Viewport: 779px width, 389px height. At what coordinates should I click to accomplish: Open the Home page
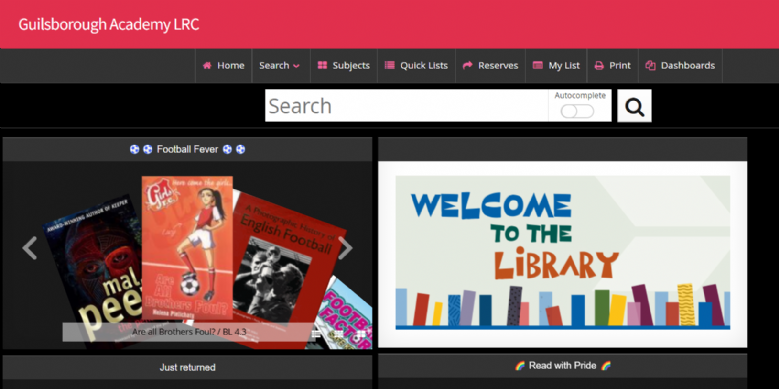coord(224,66)
